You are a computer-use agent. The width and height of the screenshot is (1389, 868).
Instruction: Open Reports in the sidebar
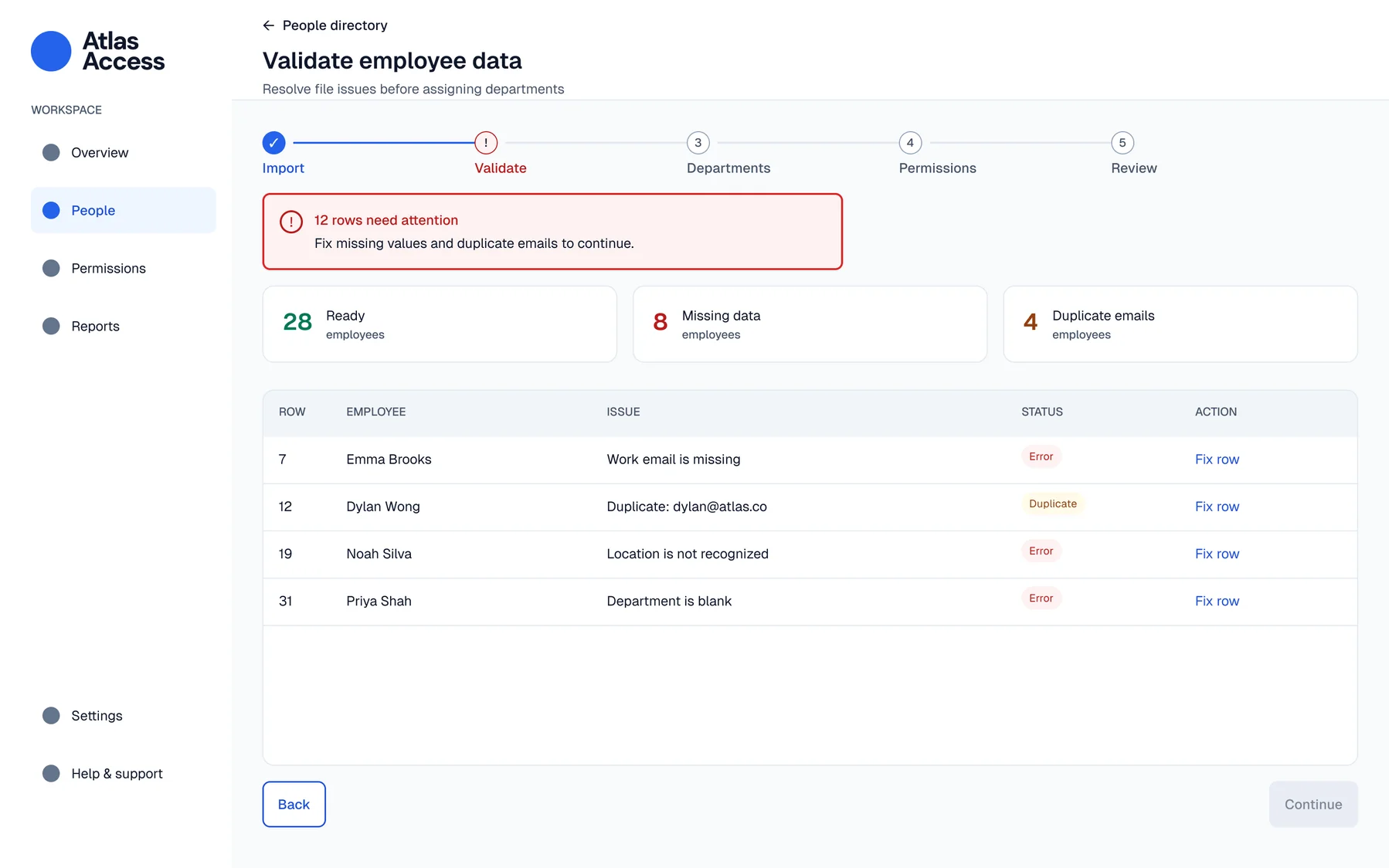124,326
